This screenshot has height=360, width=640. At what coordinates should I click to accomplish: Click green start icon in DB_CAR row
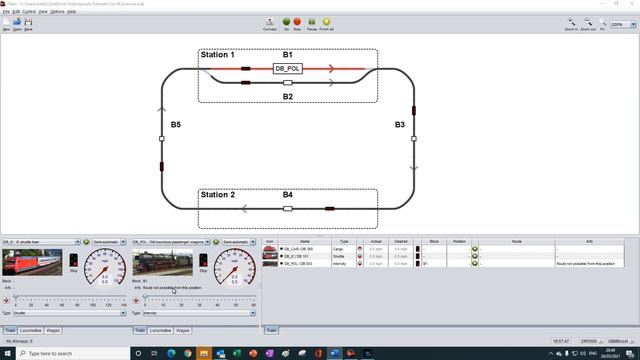click(x=475, y=249)
